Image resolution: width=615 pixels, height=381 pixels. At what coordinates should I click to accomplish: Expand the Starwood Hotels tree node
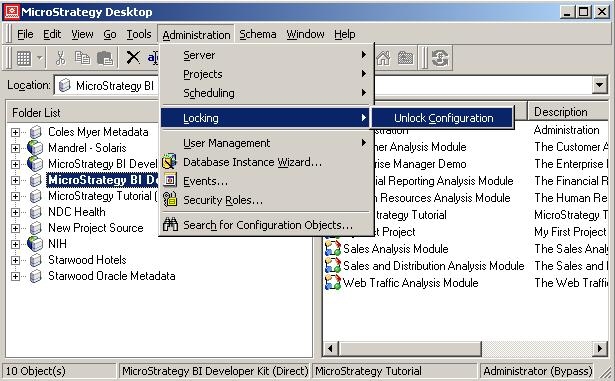[x=15, y=260]
